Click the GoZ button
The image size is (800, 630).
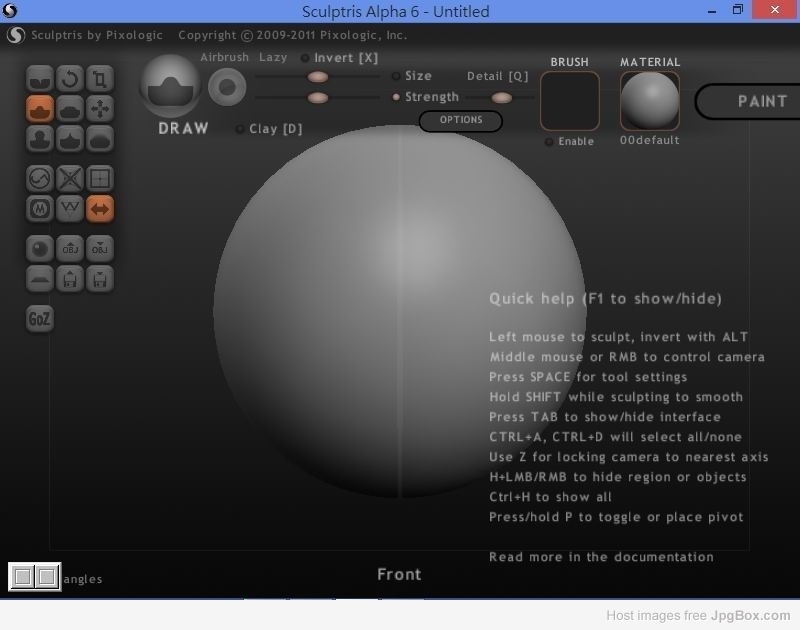click(x=40, y=319)
